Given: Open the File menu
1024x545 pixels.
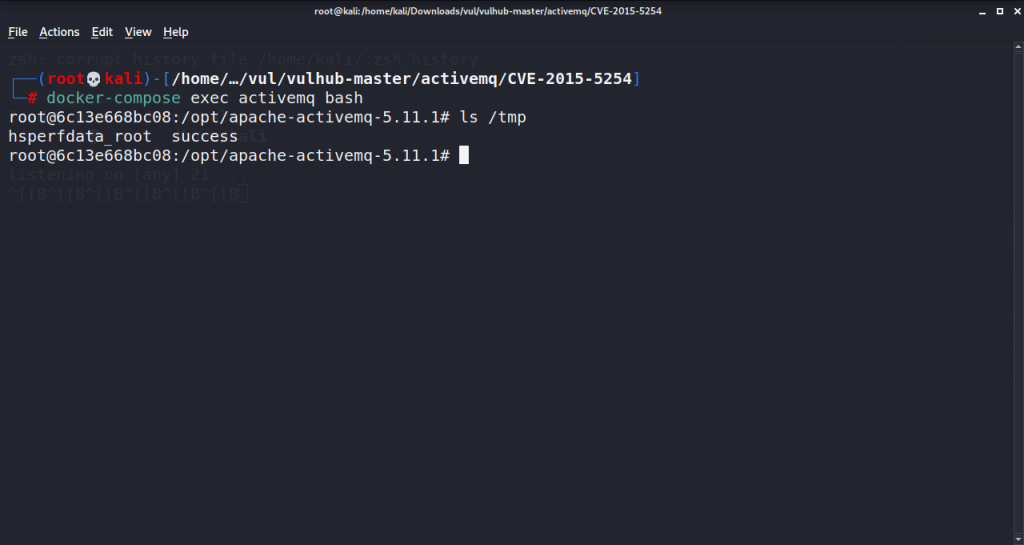Looking at the screenshot, I should pyautogui.click(x=18, y=32).
